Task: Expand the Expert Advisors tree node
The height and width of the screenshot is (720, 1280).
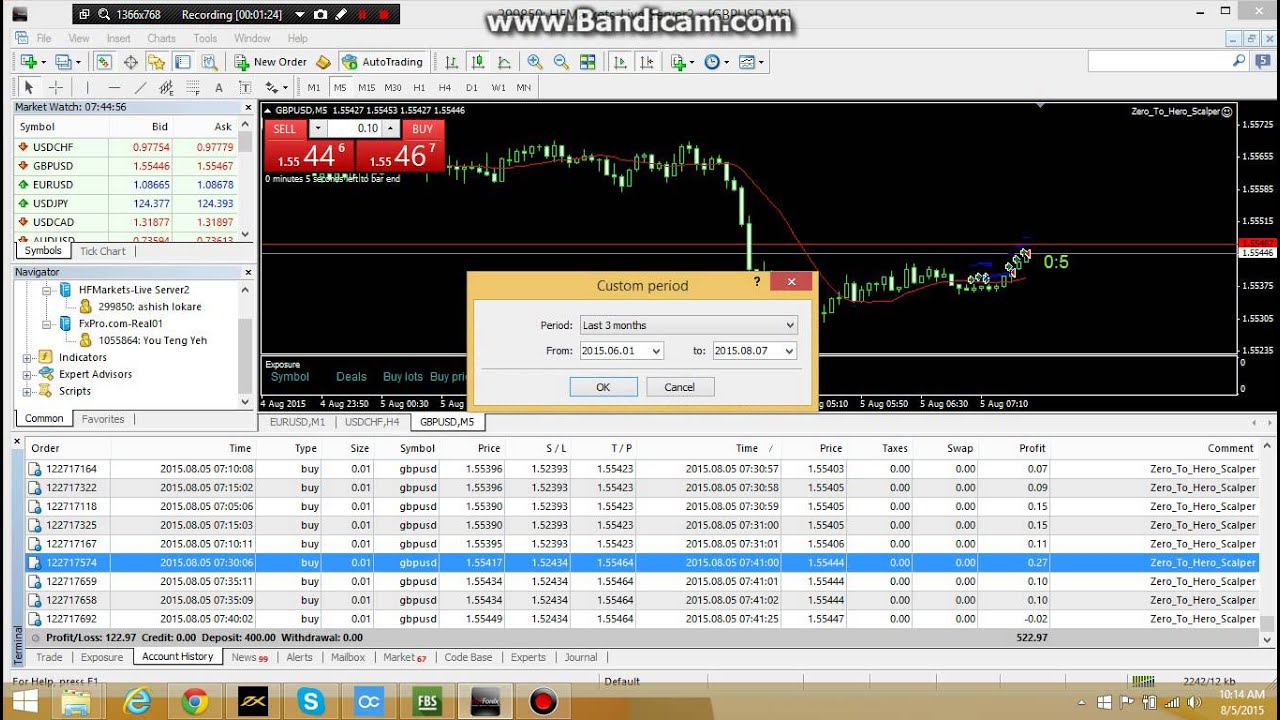Action: tap(27, 374)
